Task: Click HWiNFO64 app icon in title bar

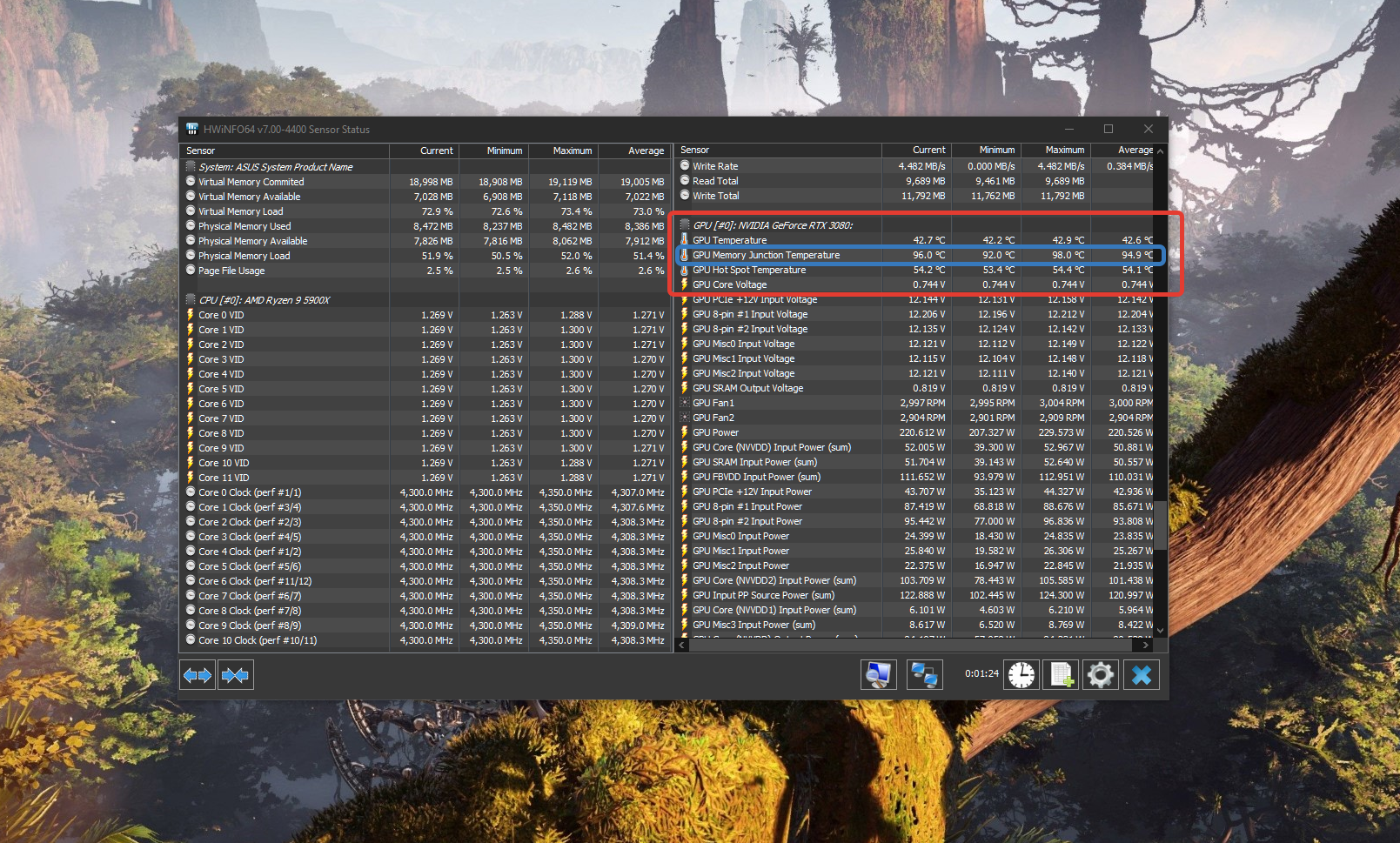Action: [192, 129]
